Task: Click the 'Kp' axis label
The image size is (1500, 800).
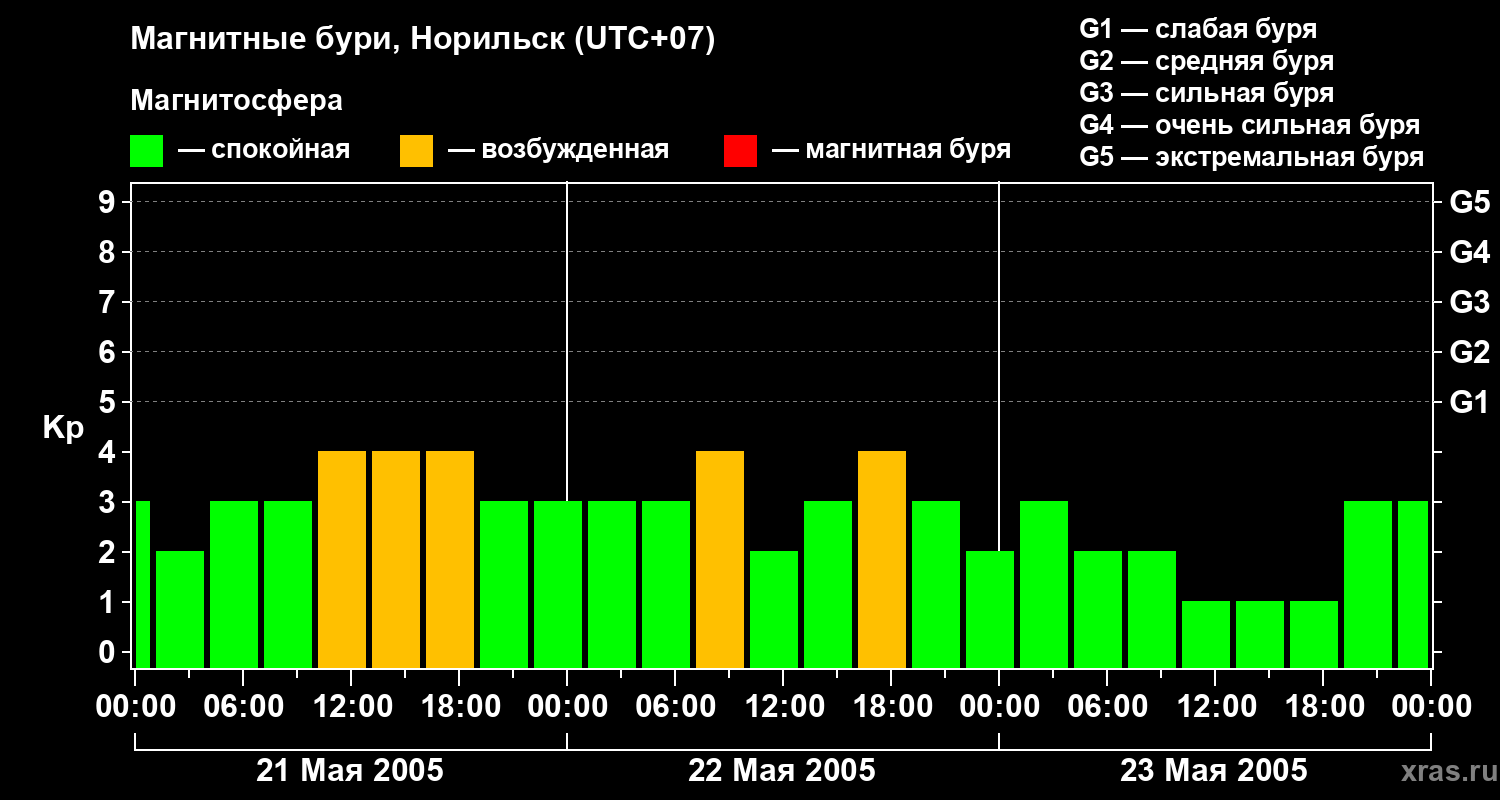Action: (x=64, y=429)
